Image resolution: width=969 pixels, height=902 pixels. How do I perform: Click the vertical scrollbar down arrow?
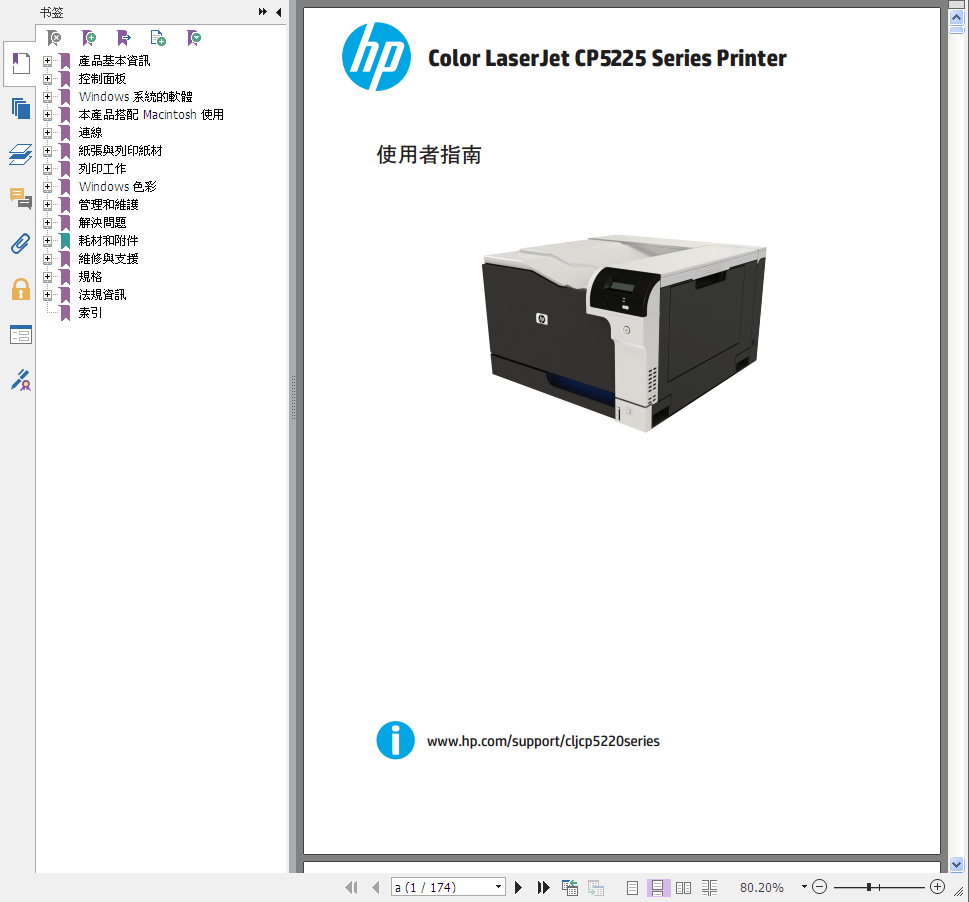(956, 864)
